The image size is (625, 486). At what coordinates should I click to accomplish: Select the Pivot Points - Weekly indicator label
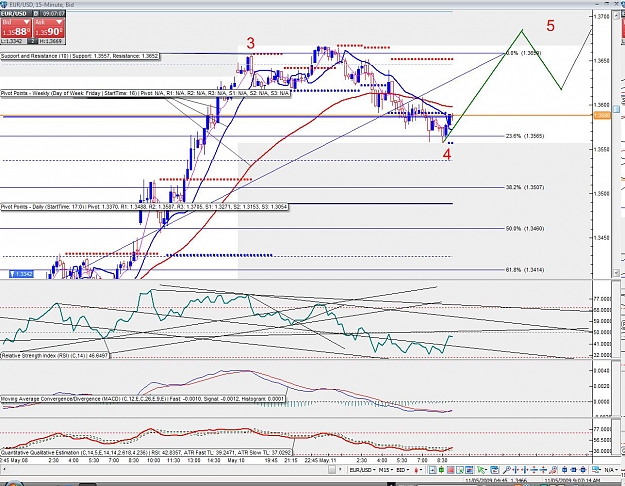(145, 93)
